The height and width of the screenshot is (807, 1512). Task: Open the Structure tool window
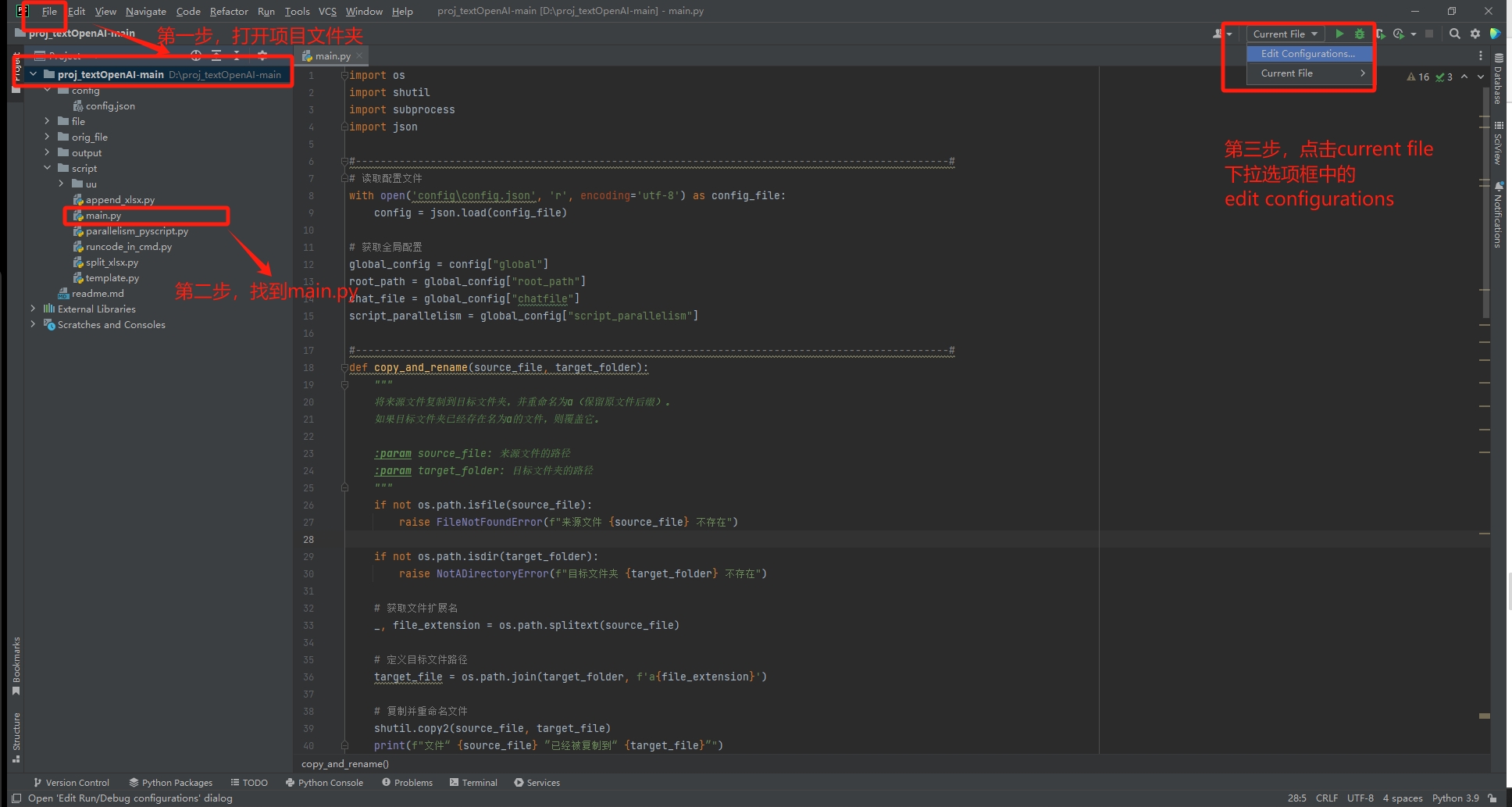tap(16, 737)
